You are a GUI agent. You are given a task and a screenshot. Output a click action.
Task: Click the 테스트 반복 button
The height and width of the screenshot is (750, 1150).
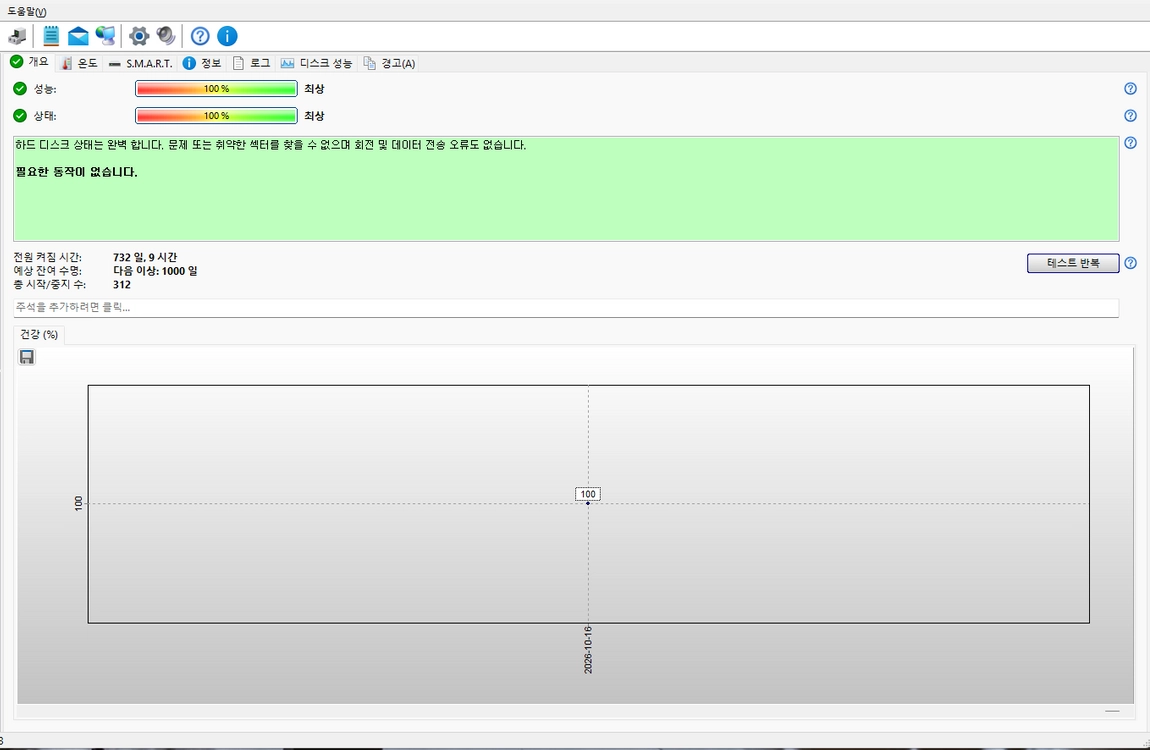click(x=1073, y=263)
